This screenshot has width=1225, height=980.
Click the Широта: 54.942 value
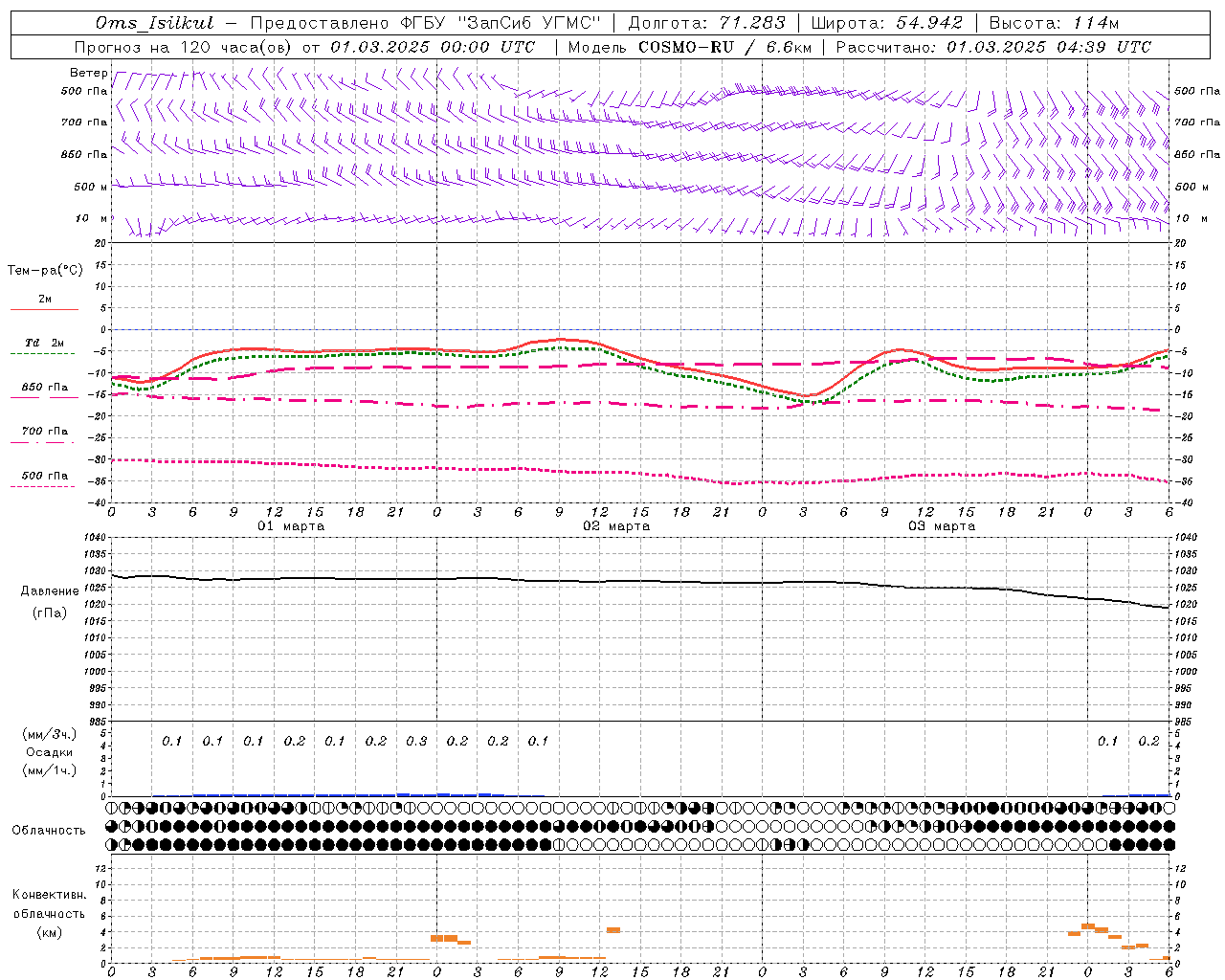(886, 23)
